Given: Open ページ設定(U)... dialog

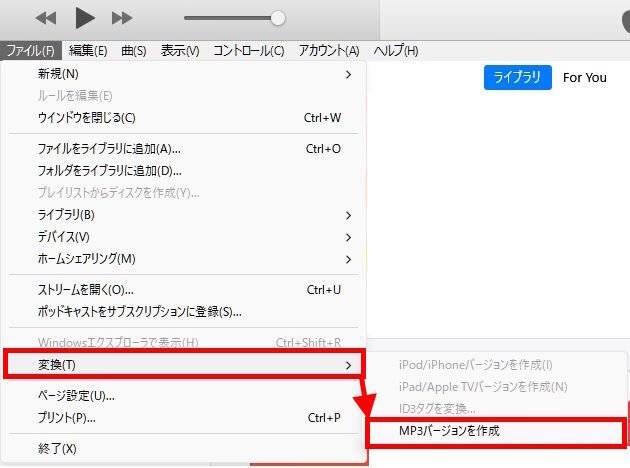Looking at the screenshot, I should [184, 396].
